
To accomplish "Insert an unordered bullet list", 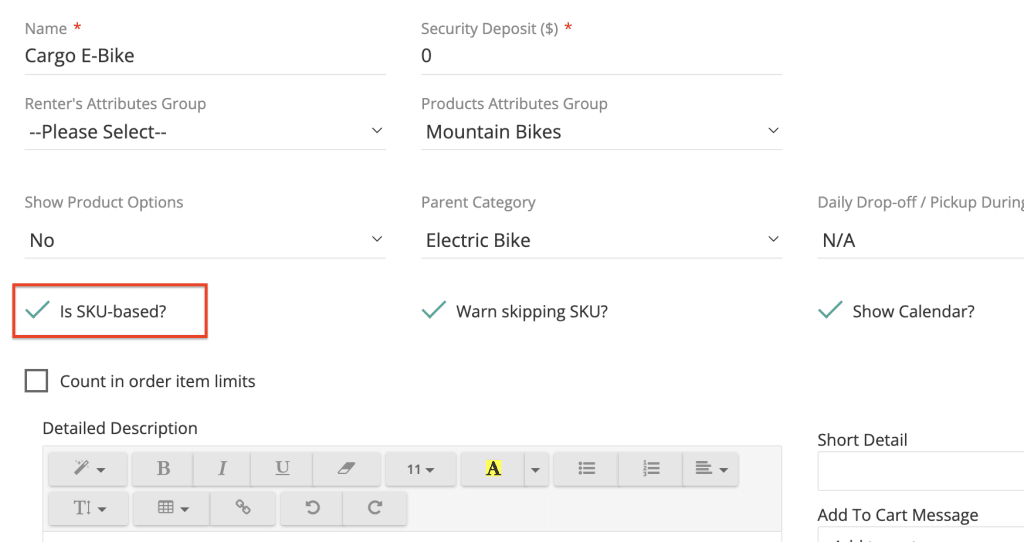I will coord(587,468).
